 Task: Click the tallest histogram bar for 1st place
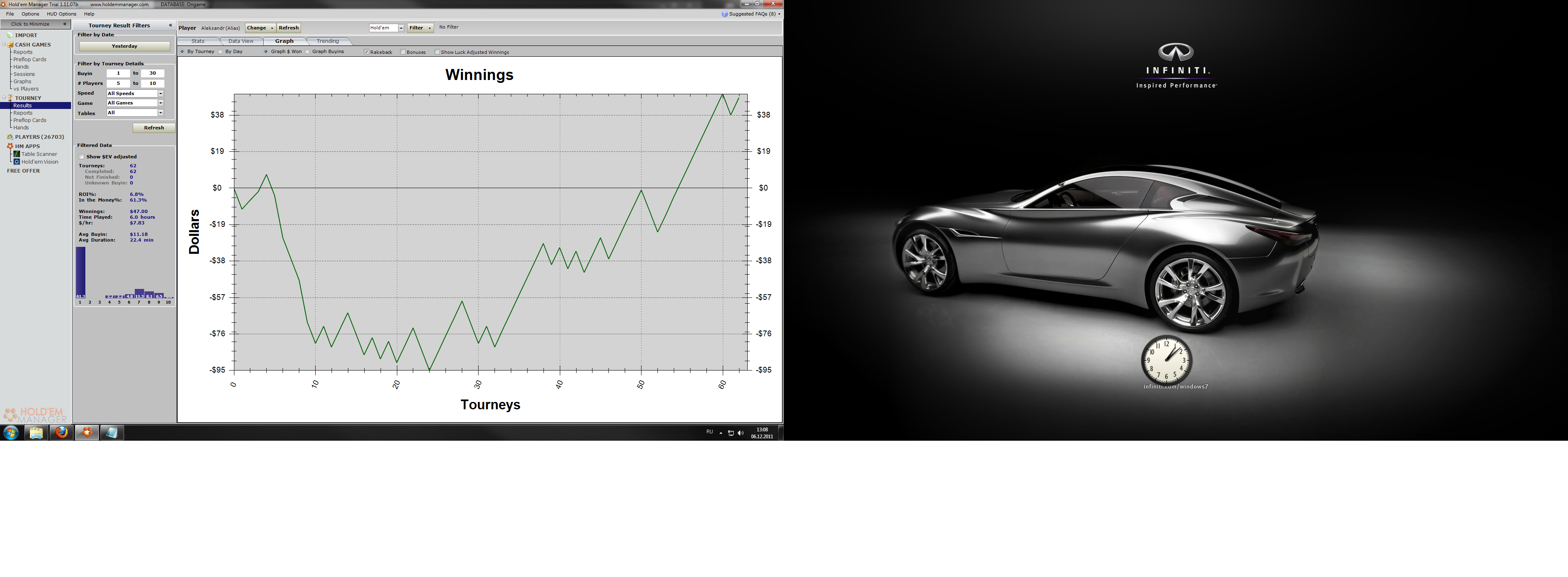(x=80, y=272)
